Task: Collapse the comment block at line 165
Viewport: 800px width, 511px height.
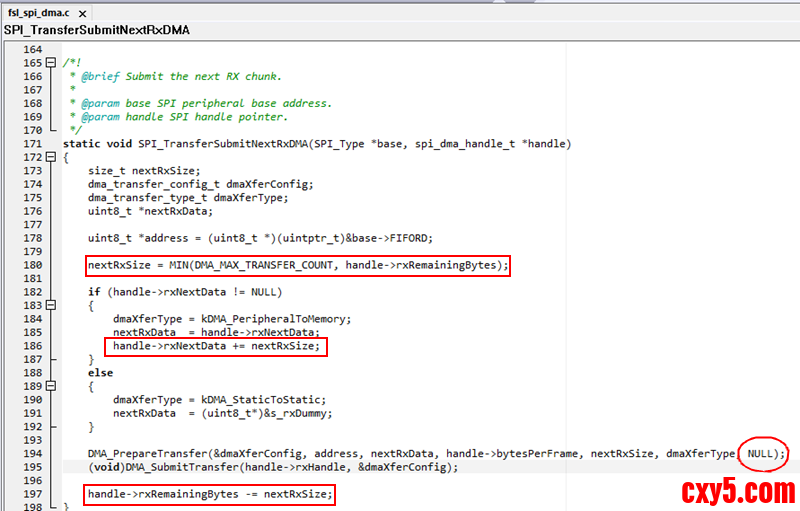Action: click(51, 63)
